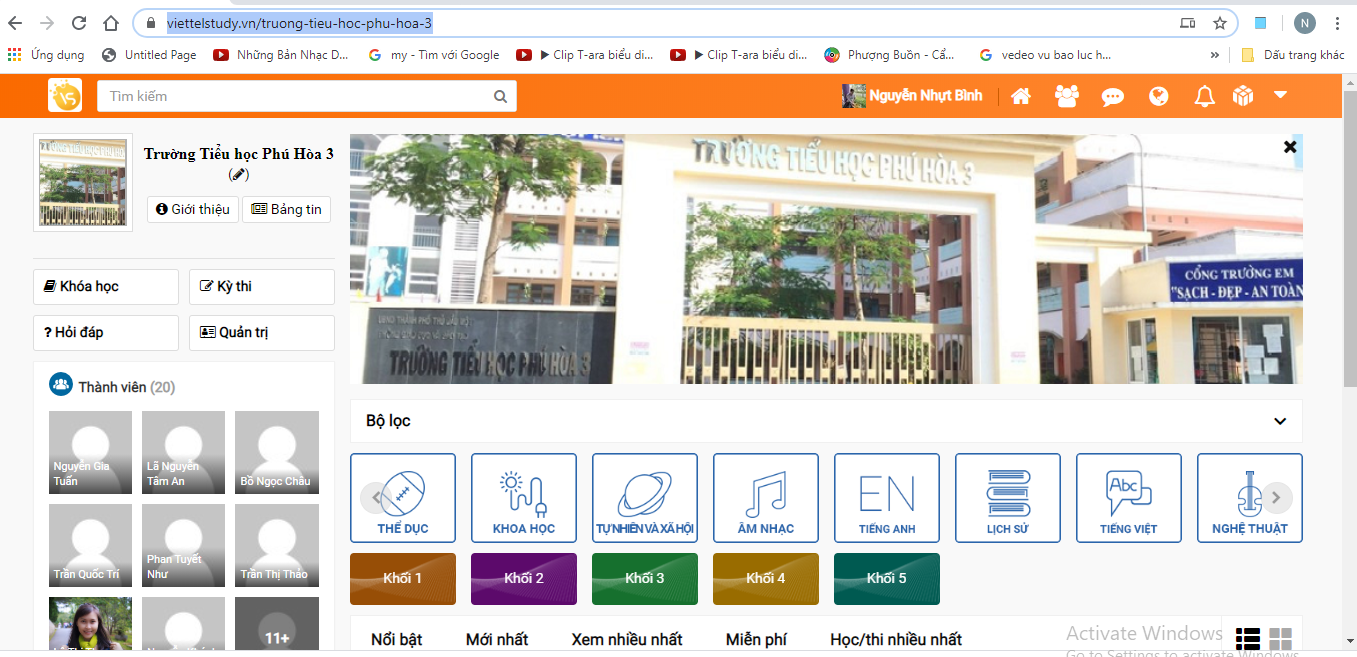Switch to list view layout
This screenshot has height=657, width=1357.
point(1248,639)
